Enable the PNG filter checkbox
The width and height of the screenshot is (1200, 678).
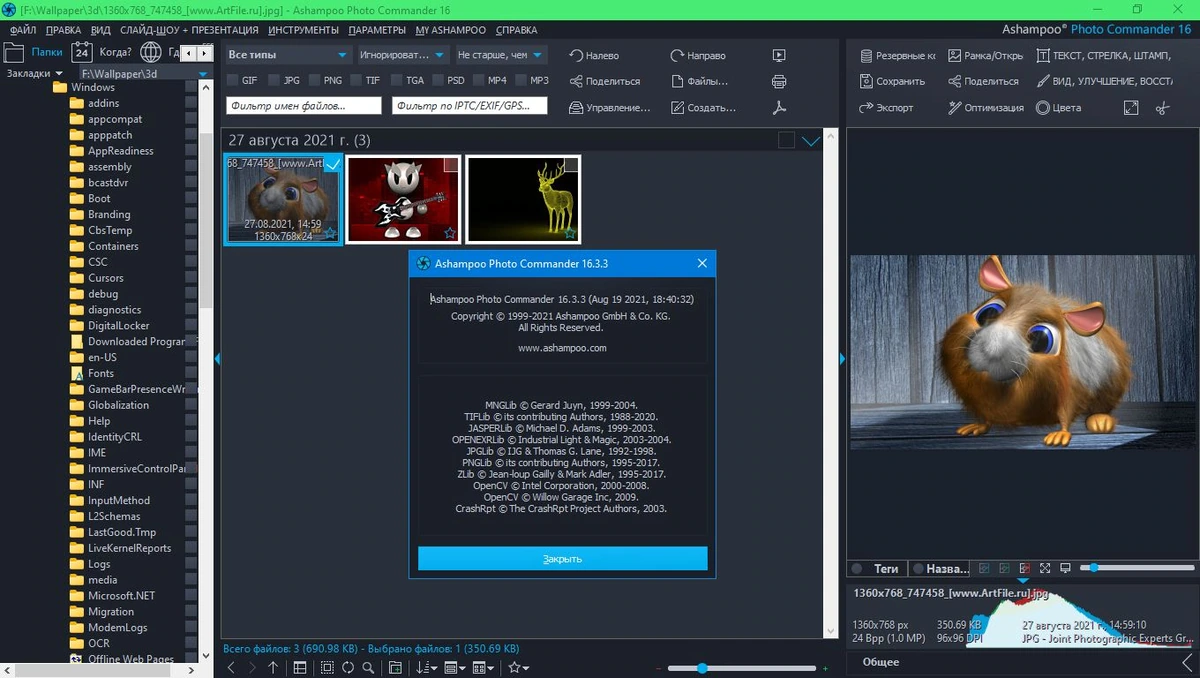[x=315, y=80]
